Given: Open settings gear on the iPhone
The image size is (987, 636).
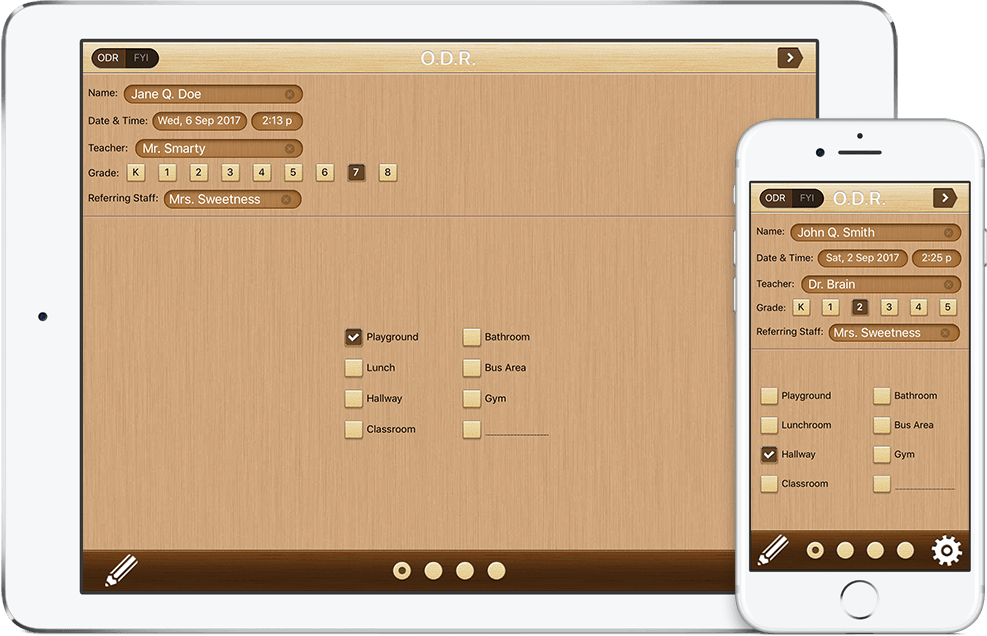Looking at the screenshot, I should pyautogui.click(x=946, y=550).
